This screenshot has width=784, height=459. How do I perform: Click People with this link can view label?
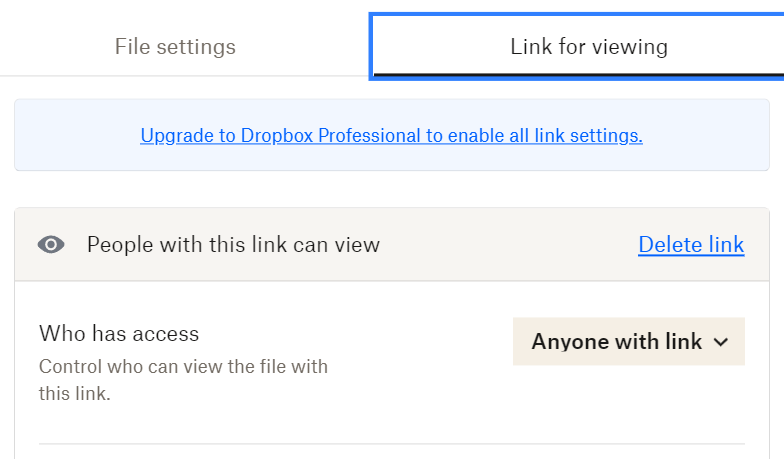click(x=233, y=244)
